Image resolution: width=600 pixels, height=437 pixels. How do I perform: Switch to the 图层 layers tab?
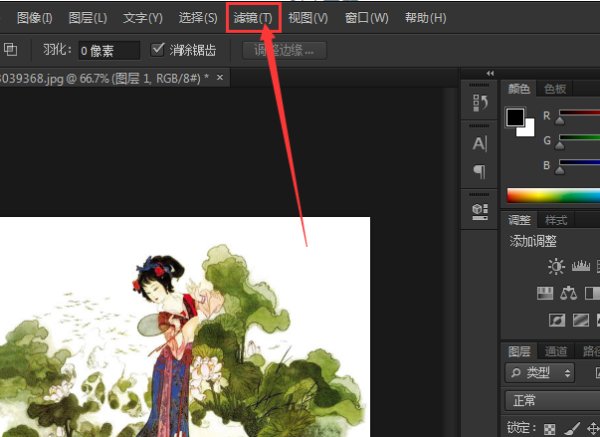click(x=519, y=351)
